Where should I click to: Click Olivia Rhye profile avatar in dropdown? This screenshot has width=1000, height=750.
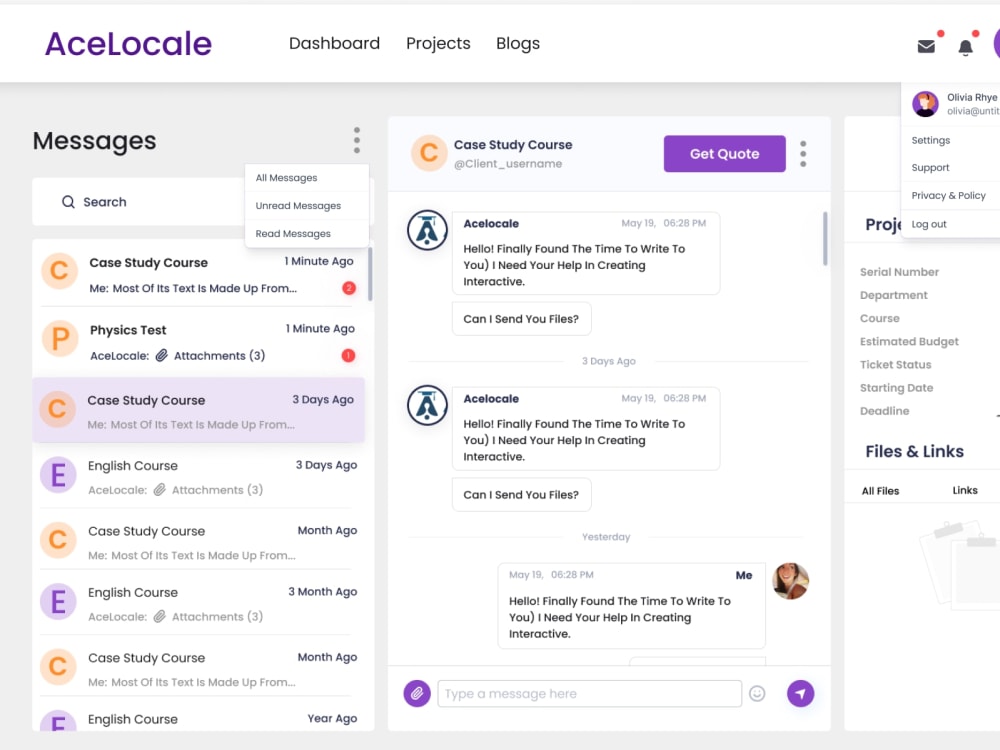click(925, 103)
